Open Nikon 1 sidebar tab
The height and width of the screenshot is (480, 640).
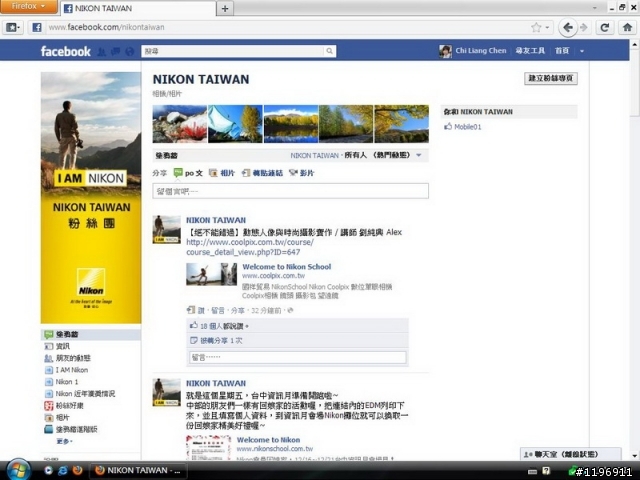pyautogui.click(x=67, y=382)
